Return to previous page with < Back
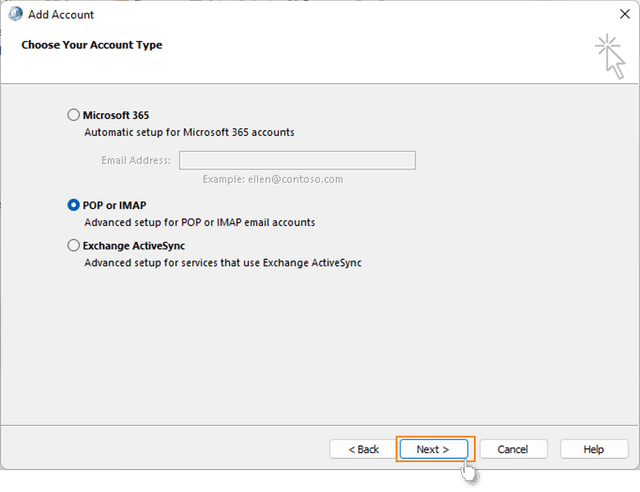The width and height of the screenshot is (640, 492). click(363, 449)
